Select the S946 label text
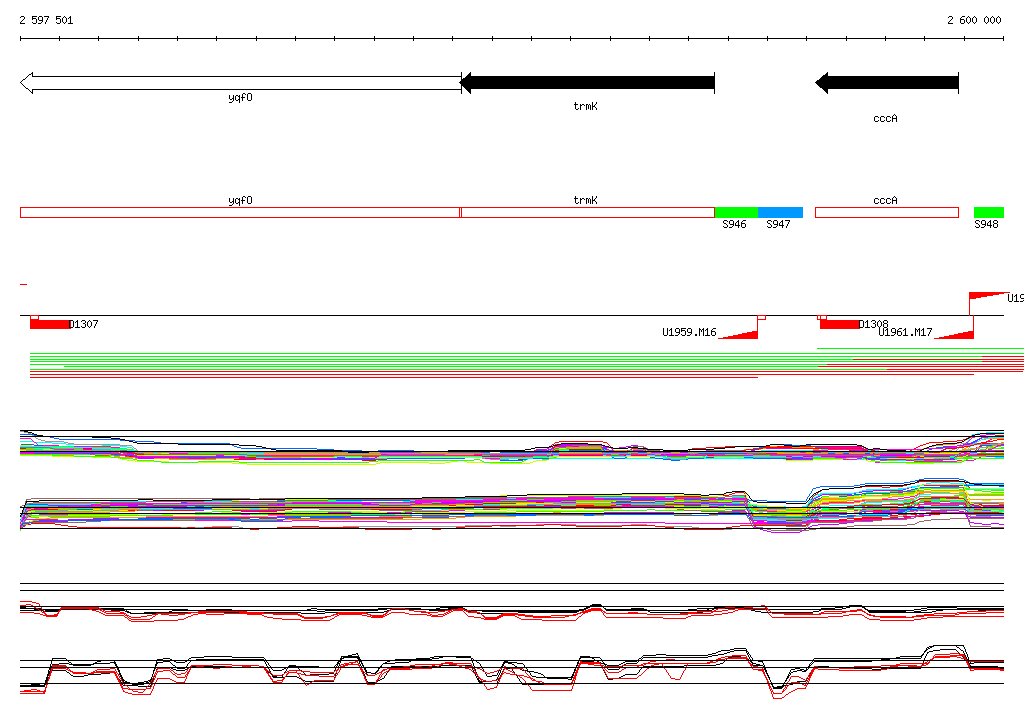Screen dimensions: 1024x714 pos(734,224)
